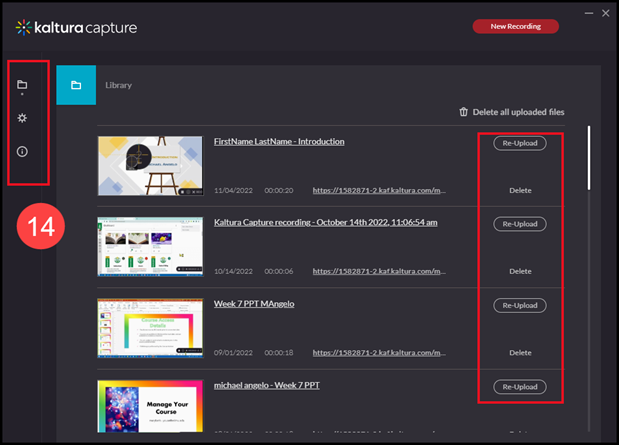Delete the Week 7 PPT MAngelo recording
619x445 pixels.
click(520, 352)
